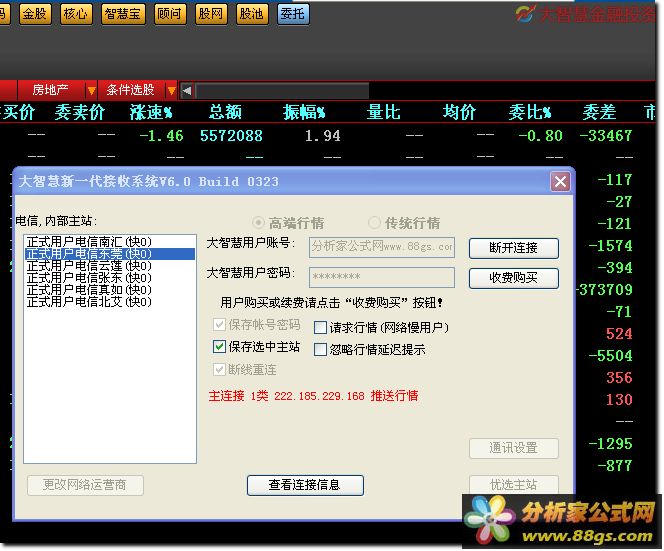This screenshot has width=664, height=551.
Task: Uncheck the 保存选中主站 checkbox
Action: [219, 347]
